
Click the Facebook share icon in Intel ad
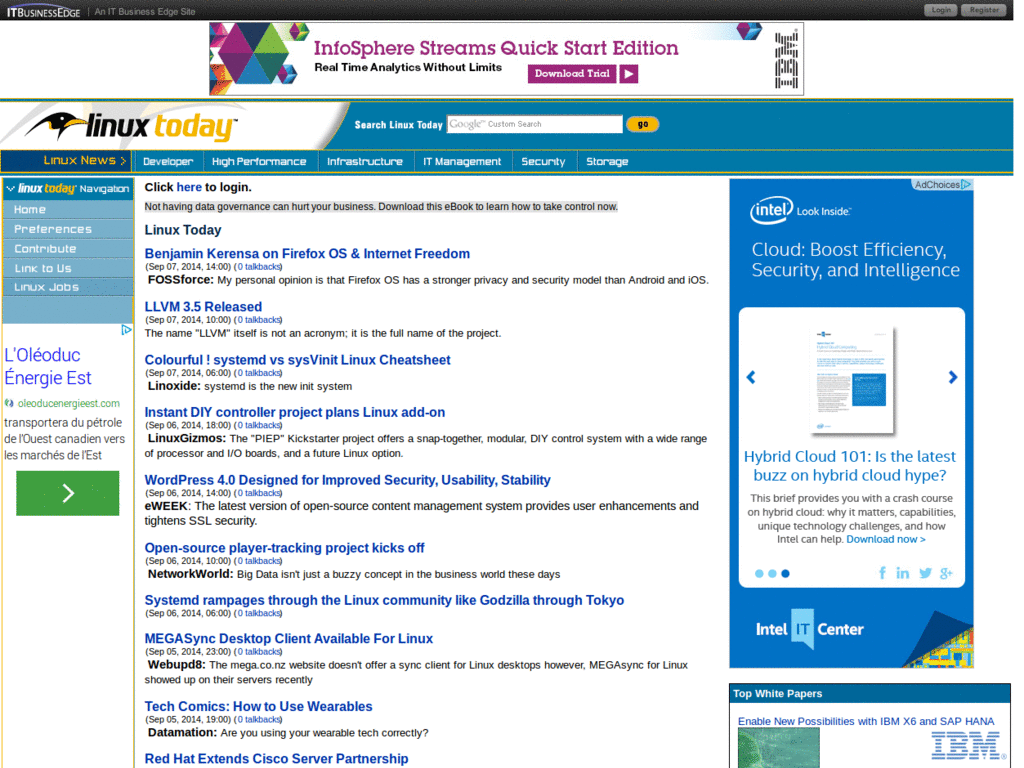tap(882, 573)
